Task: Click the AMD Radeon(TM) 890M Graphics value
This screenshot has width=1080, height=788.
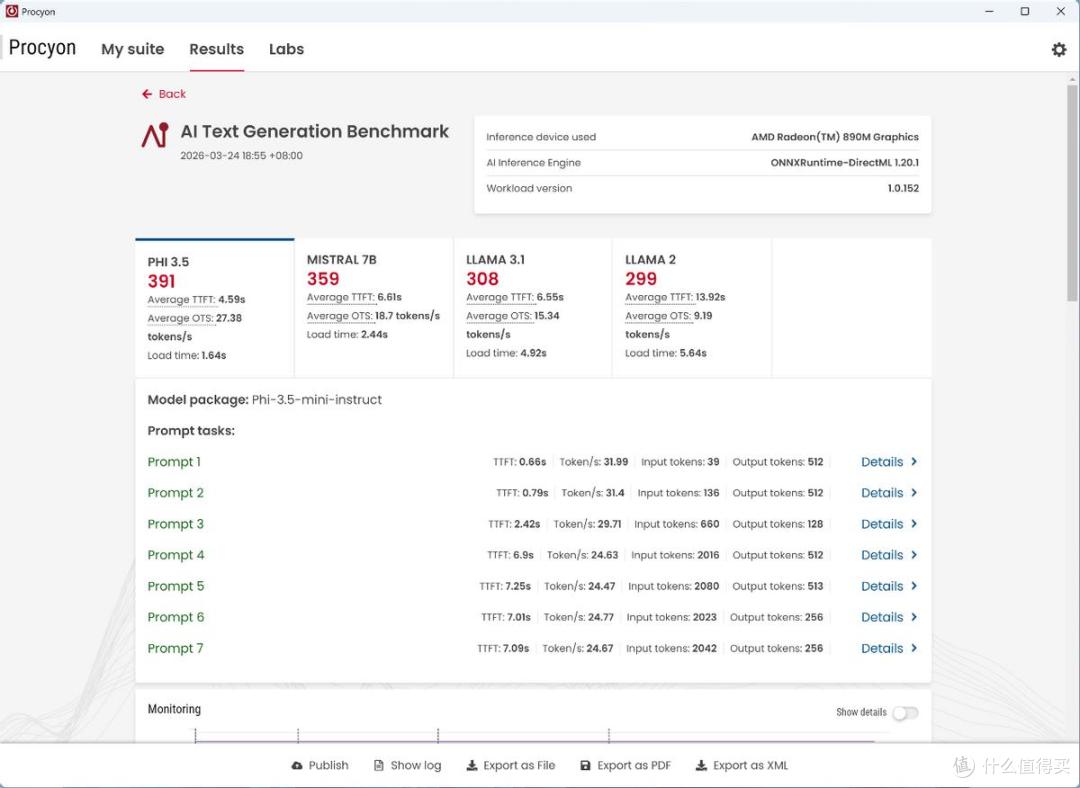Action: tap(835, 136)
